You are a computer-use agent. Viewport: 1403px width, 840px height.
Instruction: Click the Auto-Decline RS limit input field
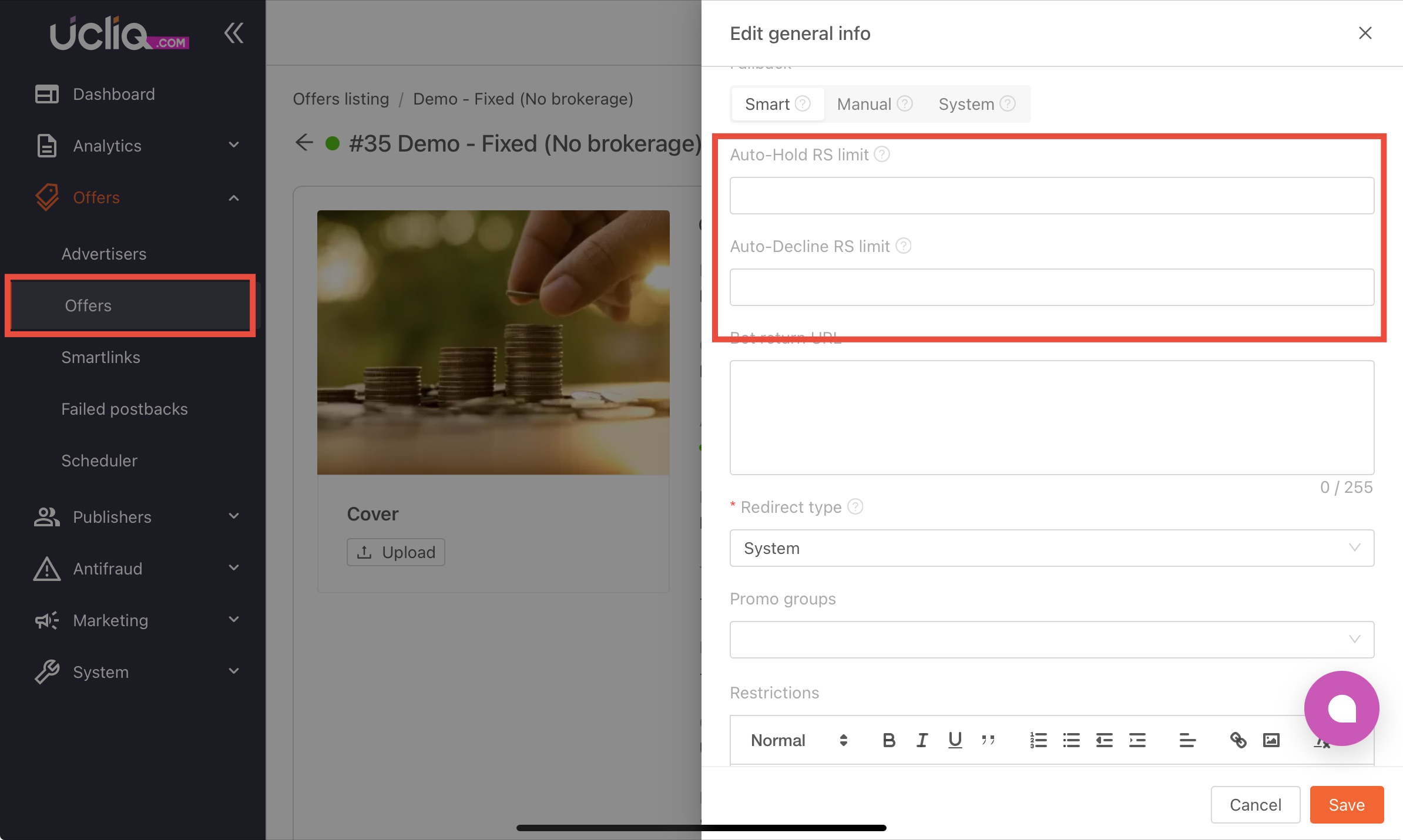pyautogui.click(x=1052, y=287)
